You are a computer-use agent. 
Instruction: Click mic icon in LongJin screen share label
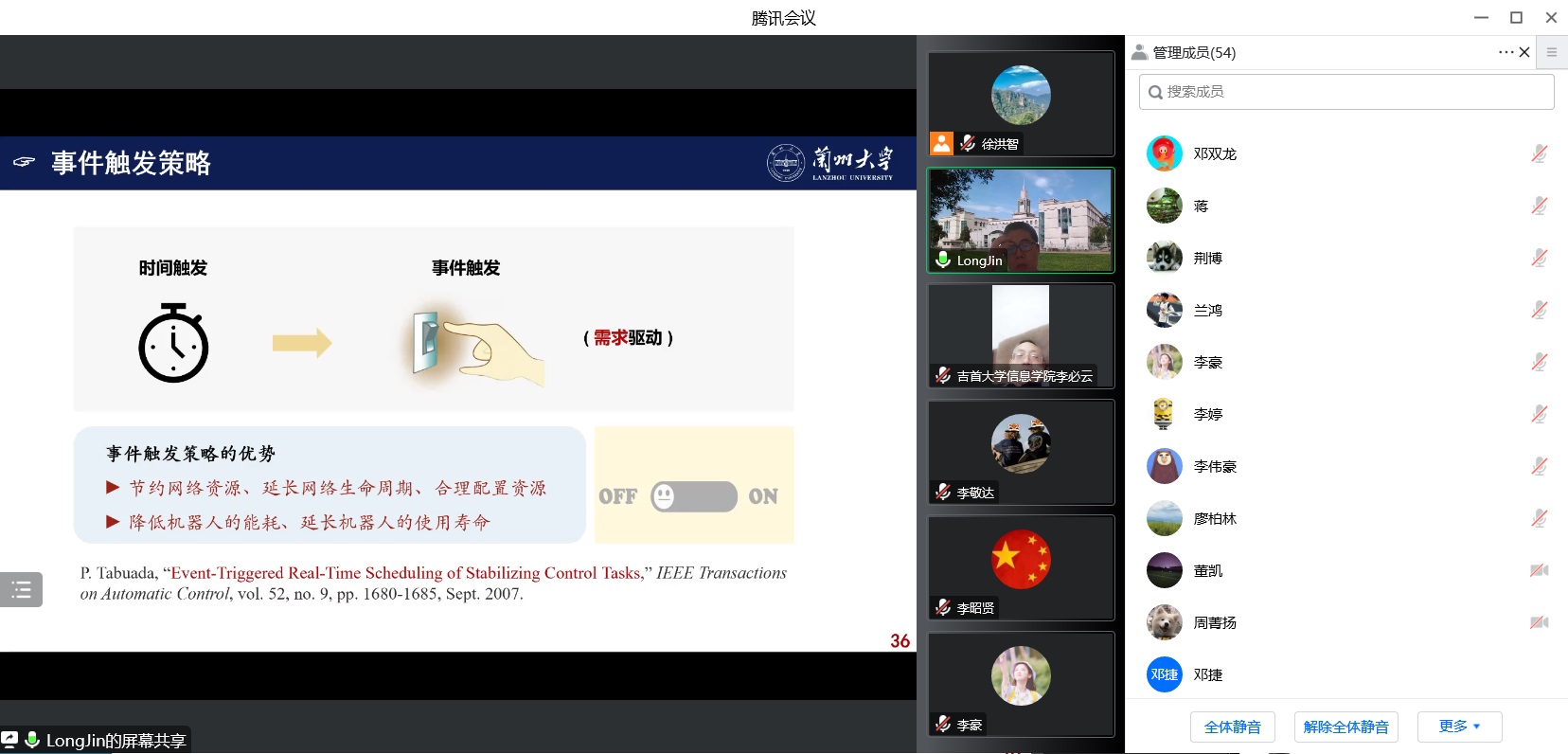tap(32, 740)
